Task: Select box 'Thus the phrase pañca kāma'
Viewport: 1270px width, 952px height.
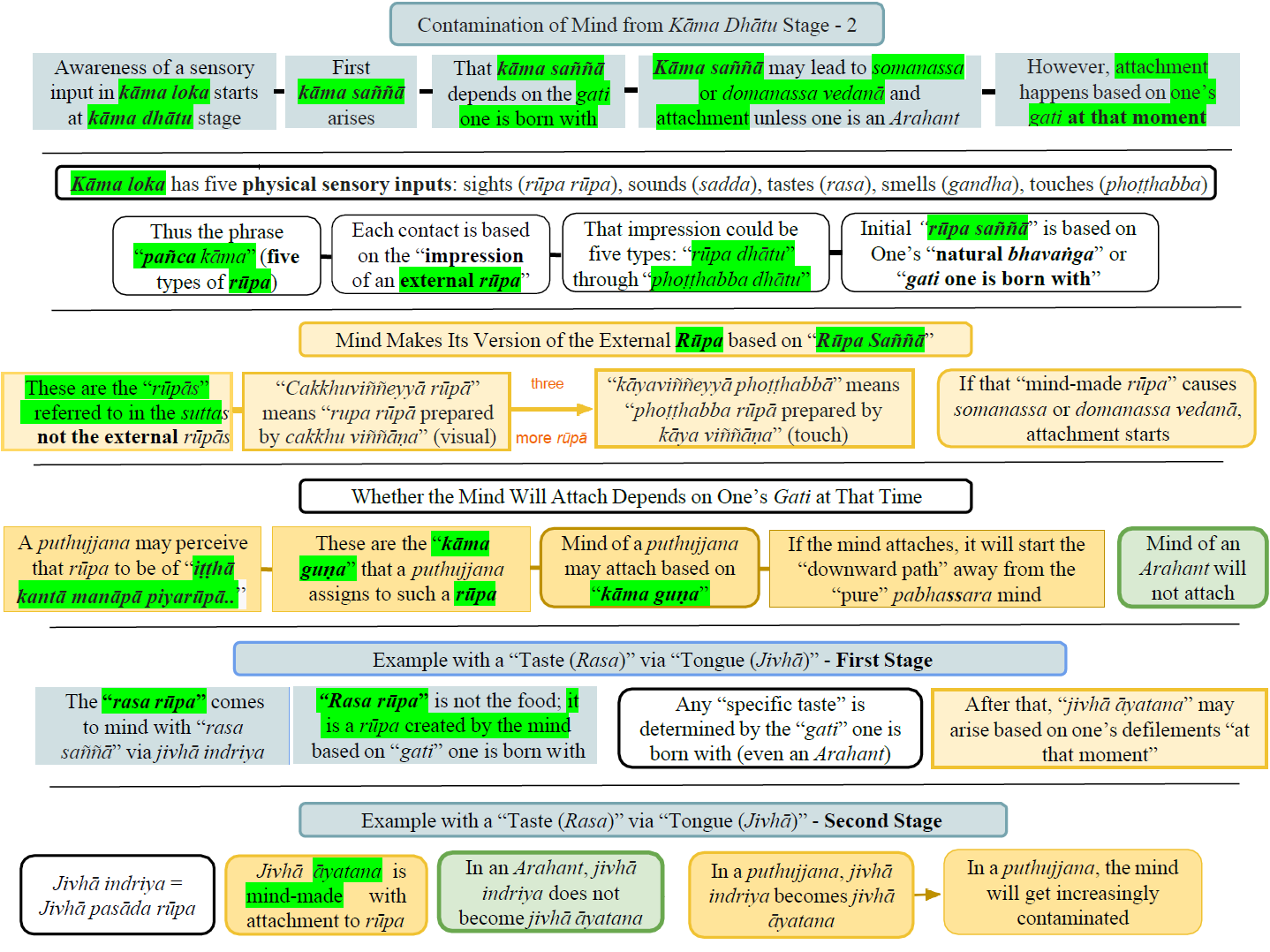Action: pyautogui.click(x=216, y=256)
